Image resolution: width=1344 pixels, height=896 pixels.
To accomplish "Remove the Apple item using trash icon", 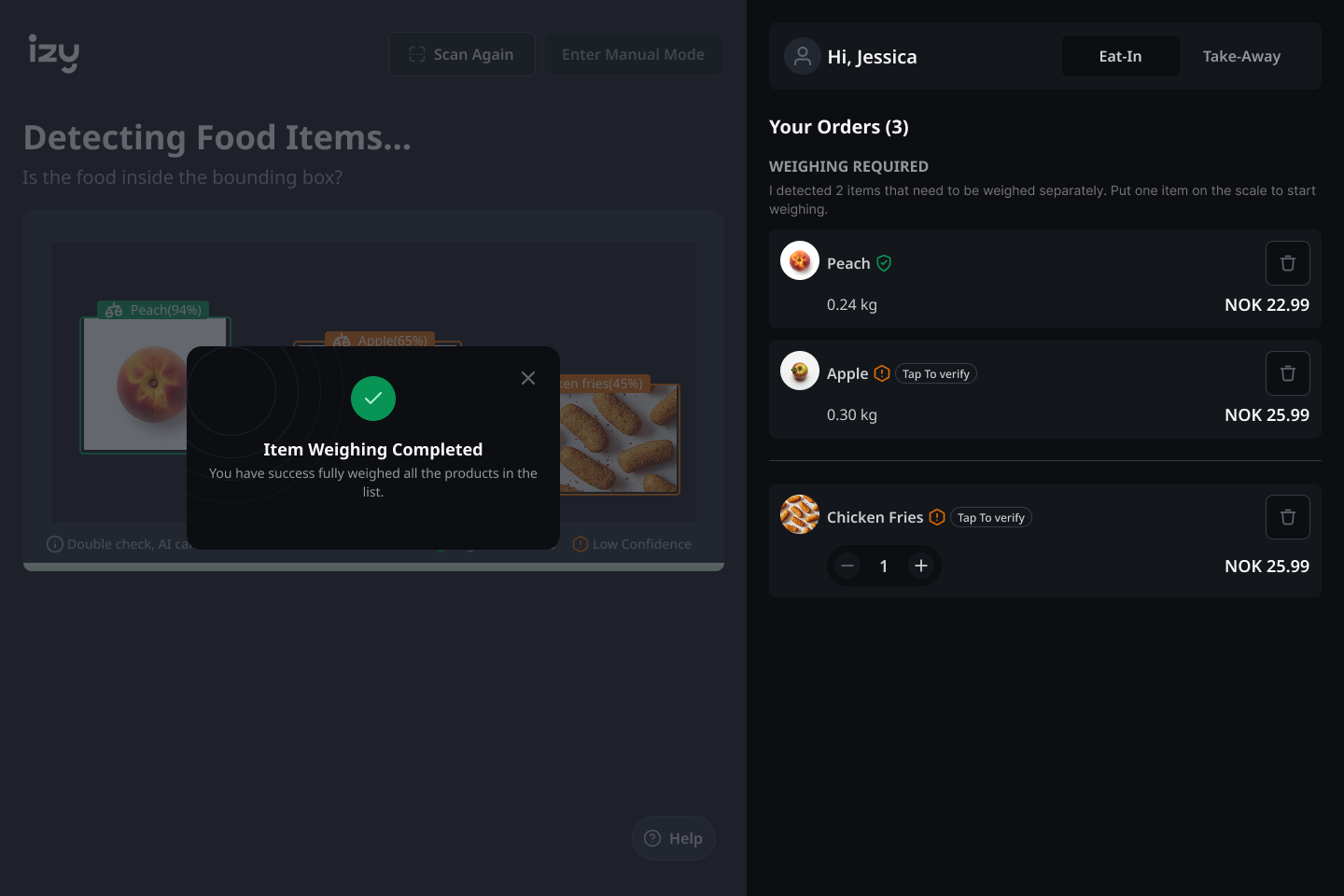I will (x=1287, y=373).
